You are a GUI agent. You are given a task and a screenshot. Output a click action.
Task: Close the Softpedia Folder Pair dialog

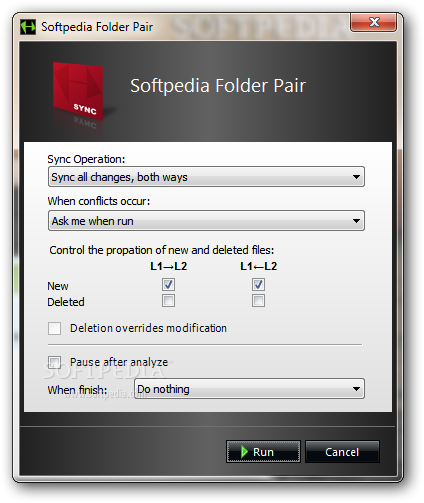pyautogui.click(x=374, y=22)
